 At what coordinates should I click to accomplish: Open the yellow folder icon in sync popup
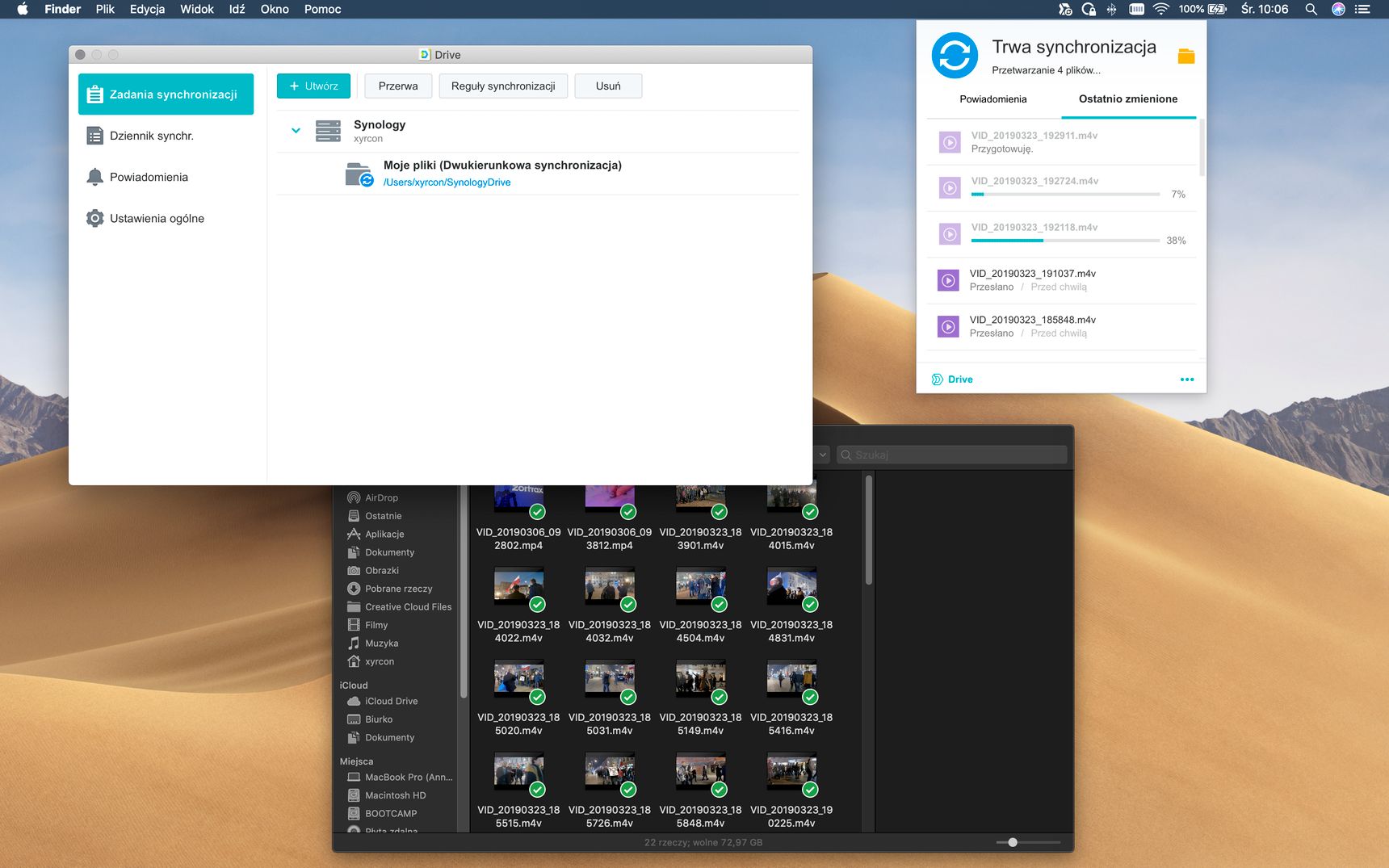pyautogui.click(x=1185, y=56)
